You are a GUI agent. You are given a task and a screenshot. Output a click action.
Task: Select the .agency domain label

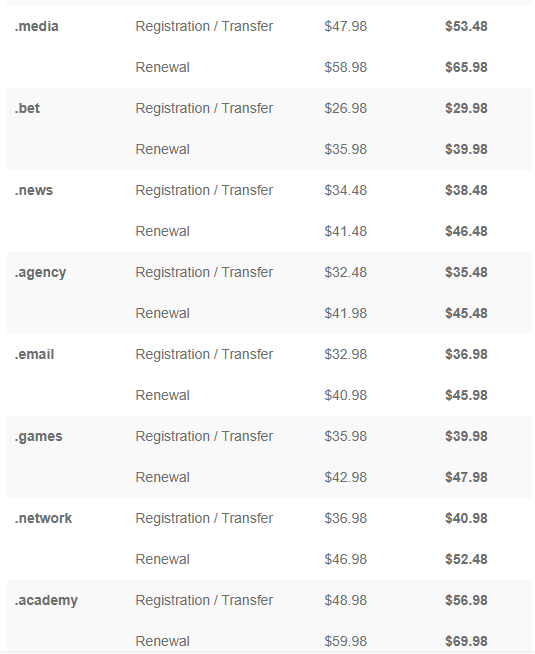40,273
